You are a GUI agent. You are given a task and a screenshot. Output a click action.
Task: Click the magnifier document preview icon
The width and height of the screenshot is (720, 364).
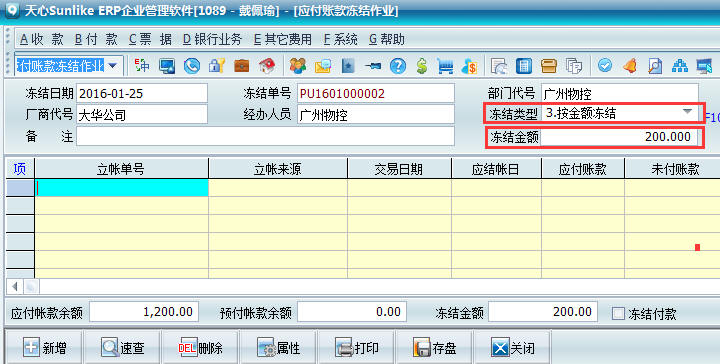tap(655, 66)
